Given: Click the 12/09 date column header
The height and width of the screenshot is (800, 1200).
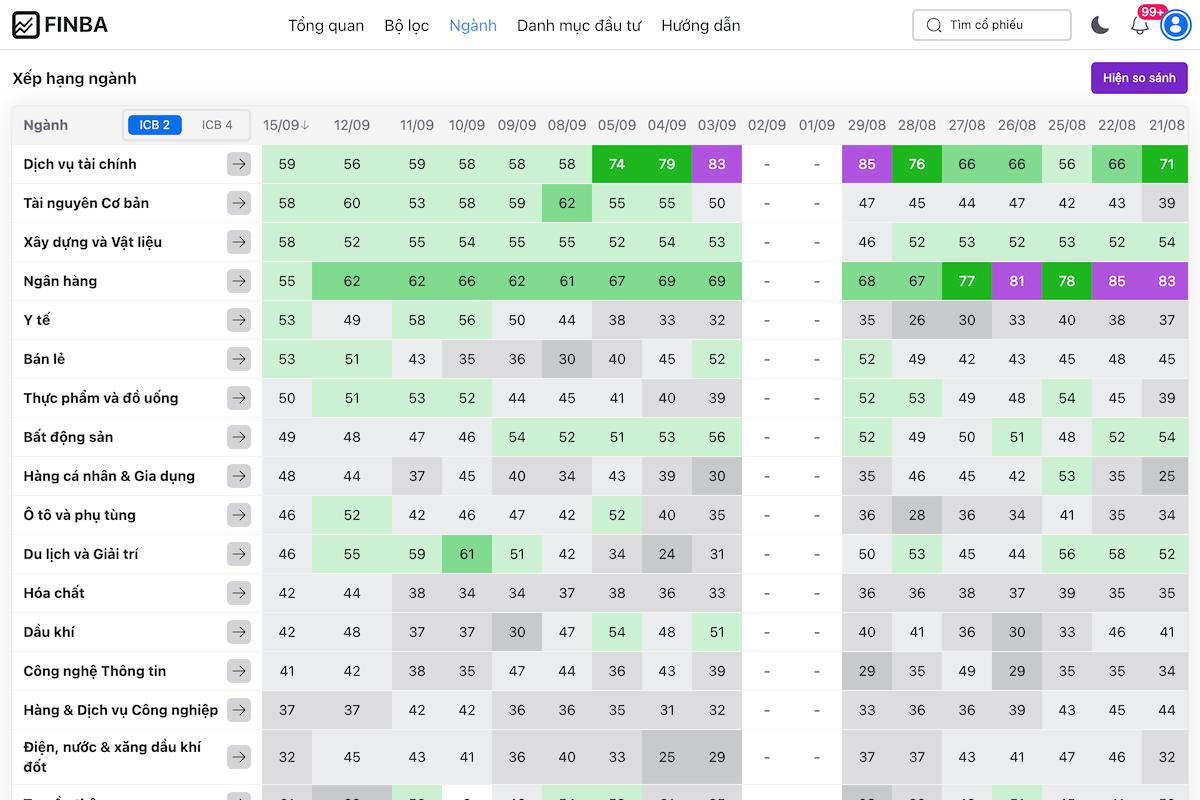Looking at the screenshot, I should coord(352,125).
